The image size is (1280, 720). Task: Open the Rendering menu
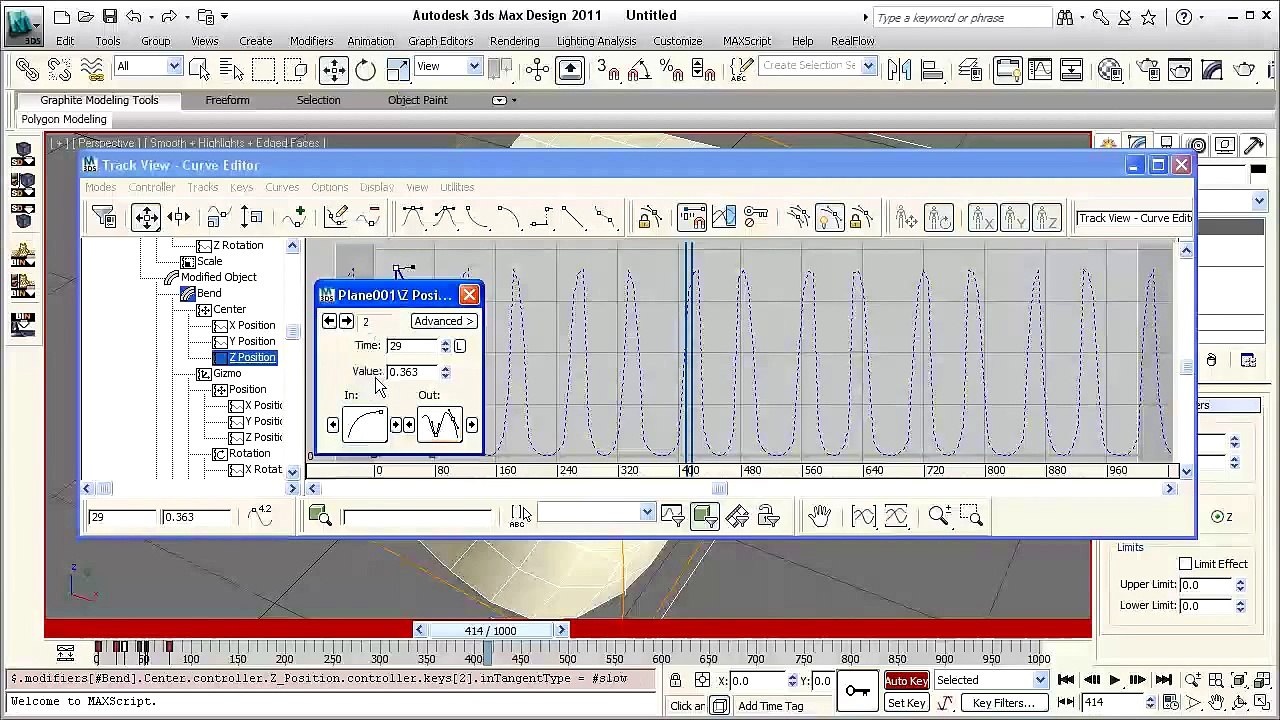coord(514,41)
